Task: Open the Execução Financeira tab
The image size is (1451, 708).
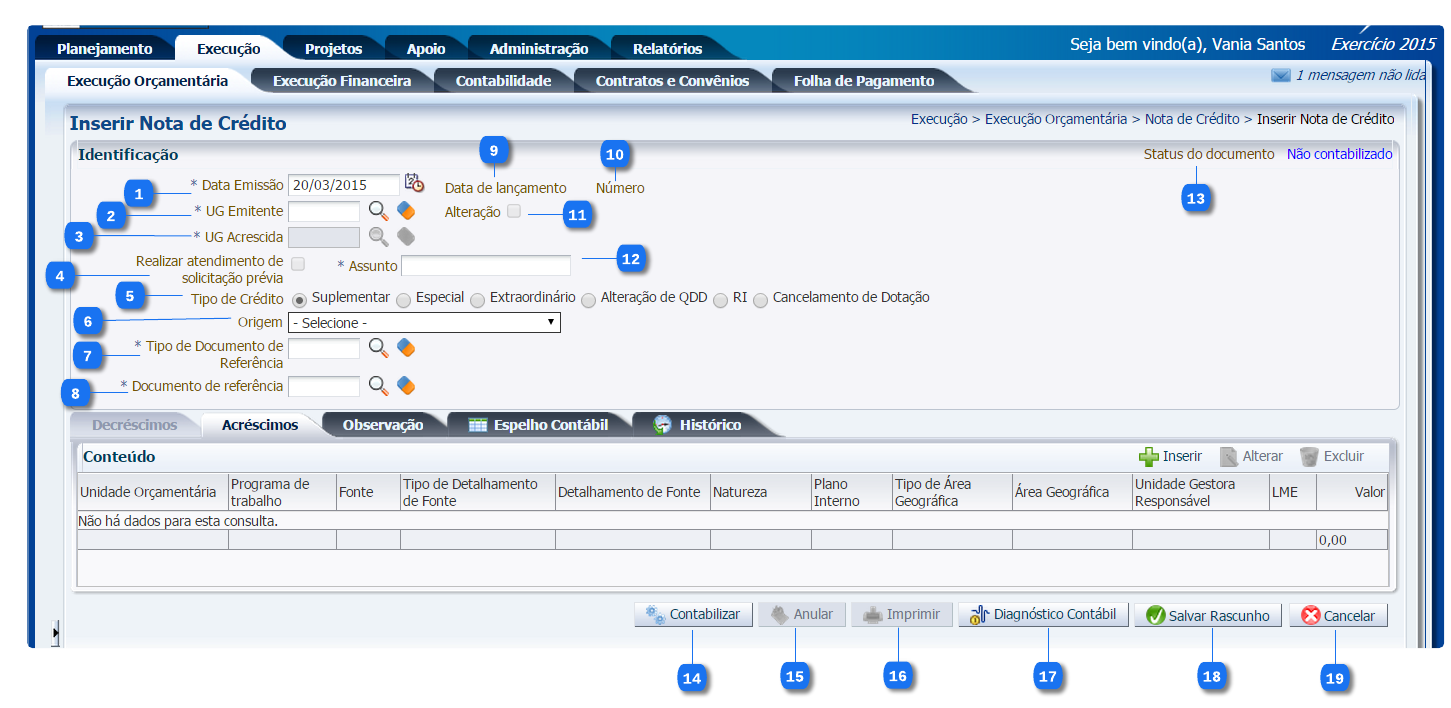Action: [x=341, y=81]
